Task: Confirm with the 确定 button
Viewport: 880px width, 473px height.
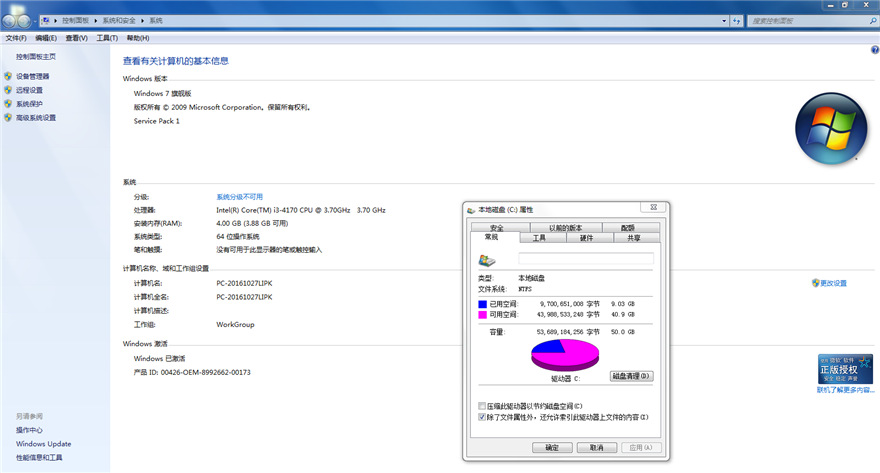Action: (x=552, y=447)
